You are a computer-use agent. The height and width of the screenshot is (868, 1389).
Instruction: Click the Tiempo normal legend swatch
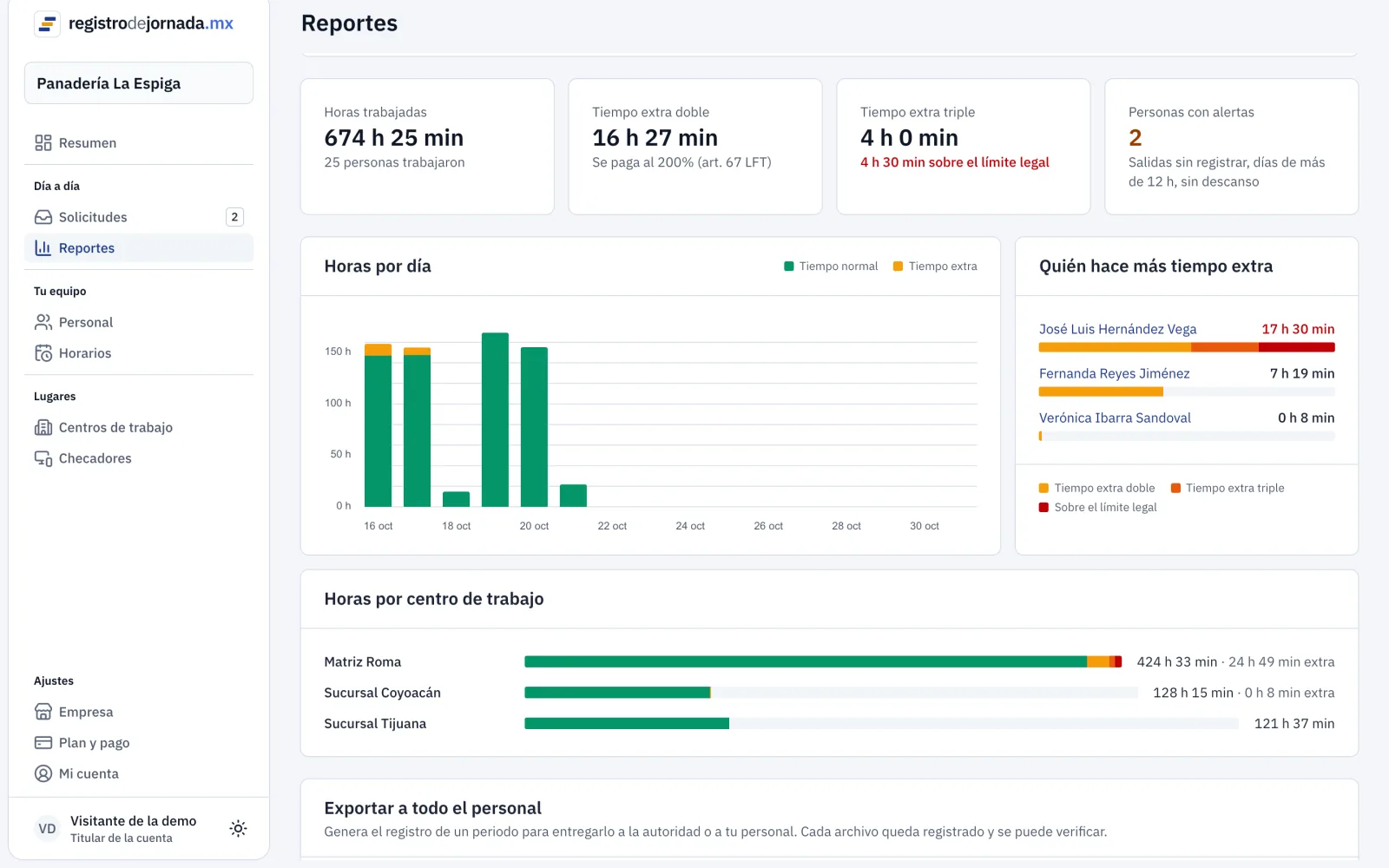789,266
